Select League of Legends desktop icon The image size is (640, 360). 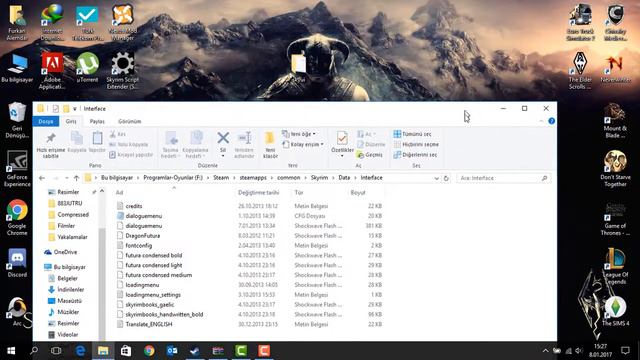pos(616,266)
